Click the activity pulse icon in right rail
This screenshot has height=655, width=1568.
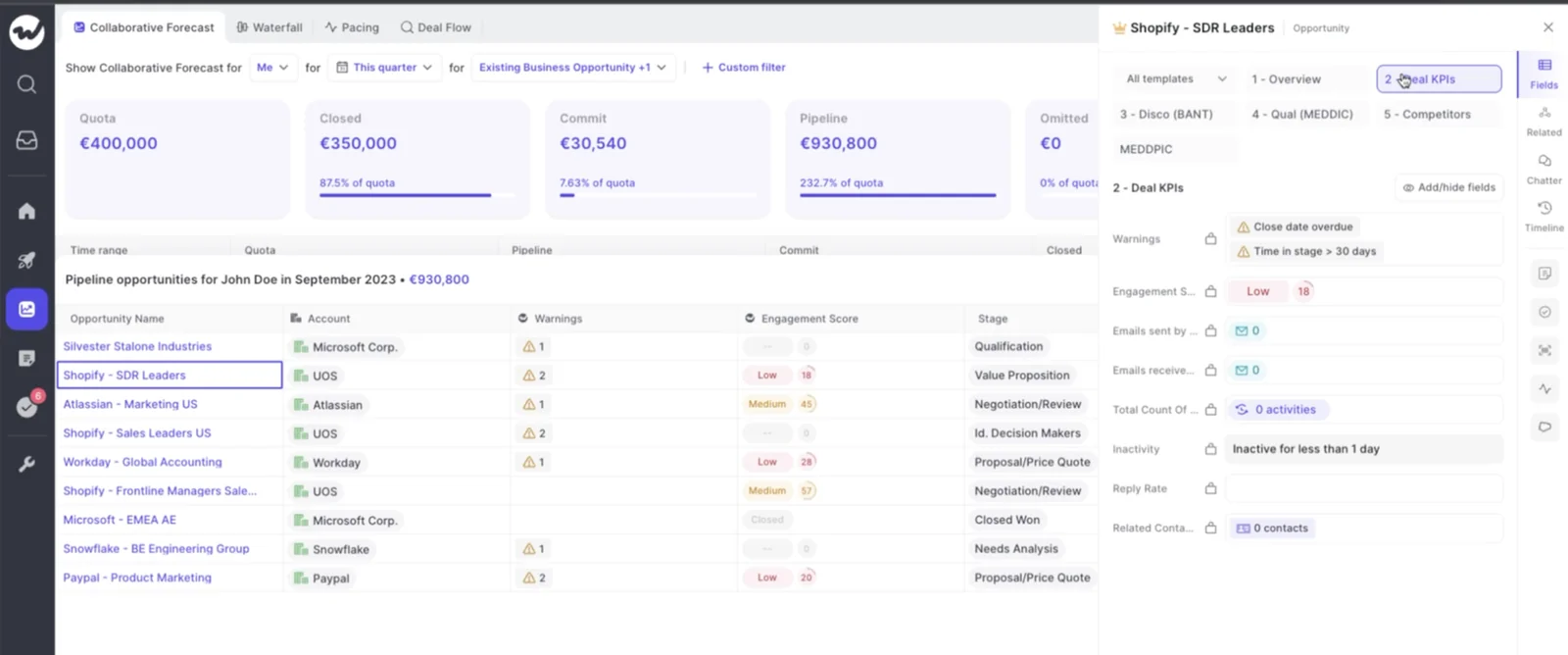(x=1544, y=389)
